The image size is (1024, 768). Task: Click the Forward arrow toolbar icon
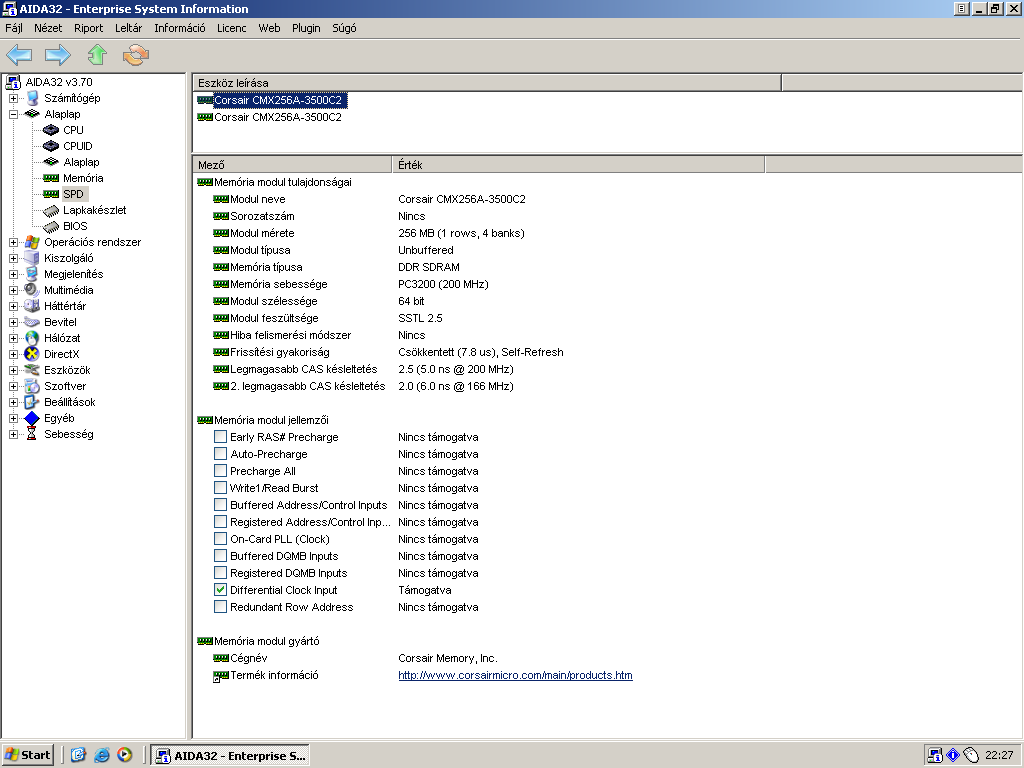(x=57, y=55)
